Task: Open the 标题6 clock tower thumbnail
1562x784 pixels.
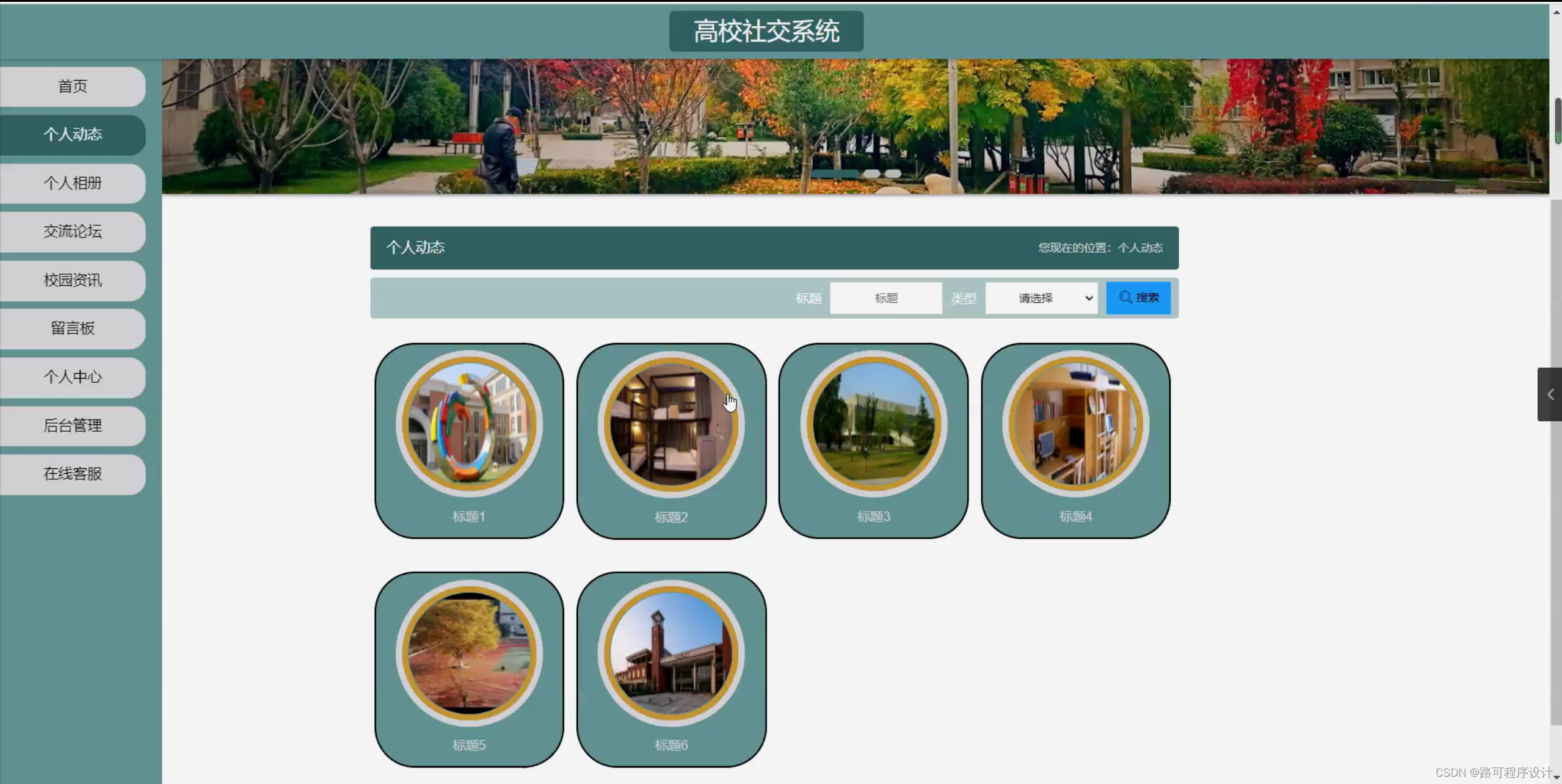Action: pos(670,653)
